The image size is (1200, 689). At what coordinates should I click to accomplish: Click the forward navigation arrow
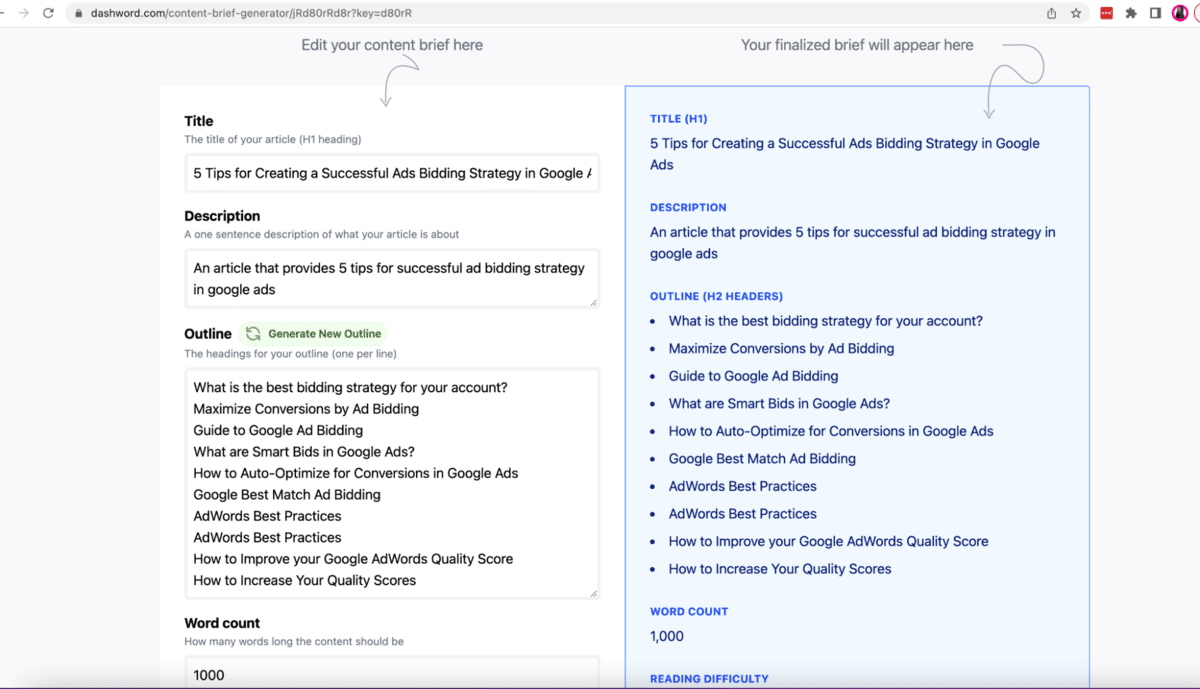(24, 13)
